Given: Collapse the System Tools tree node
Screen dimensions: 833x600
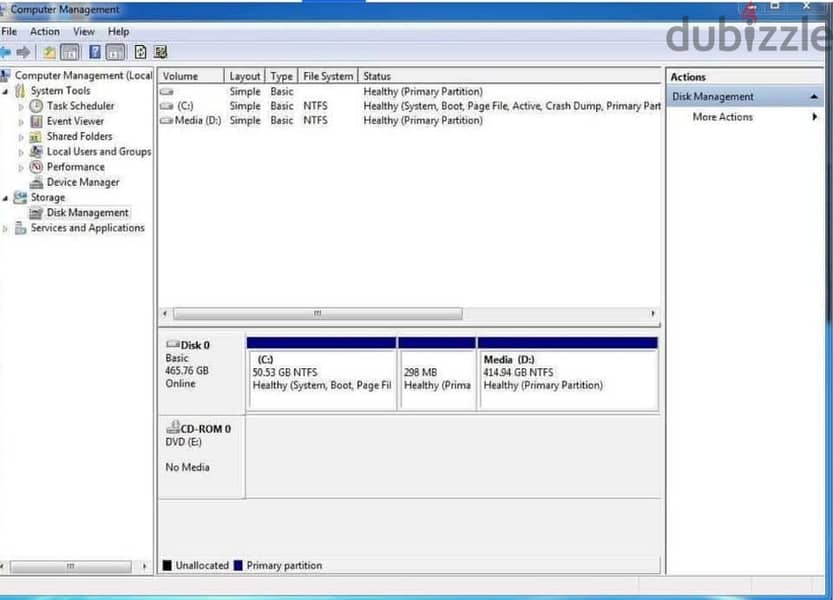Looking at the screenshot, I should coord(5,91).
